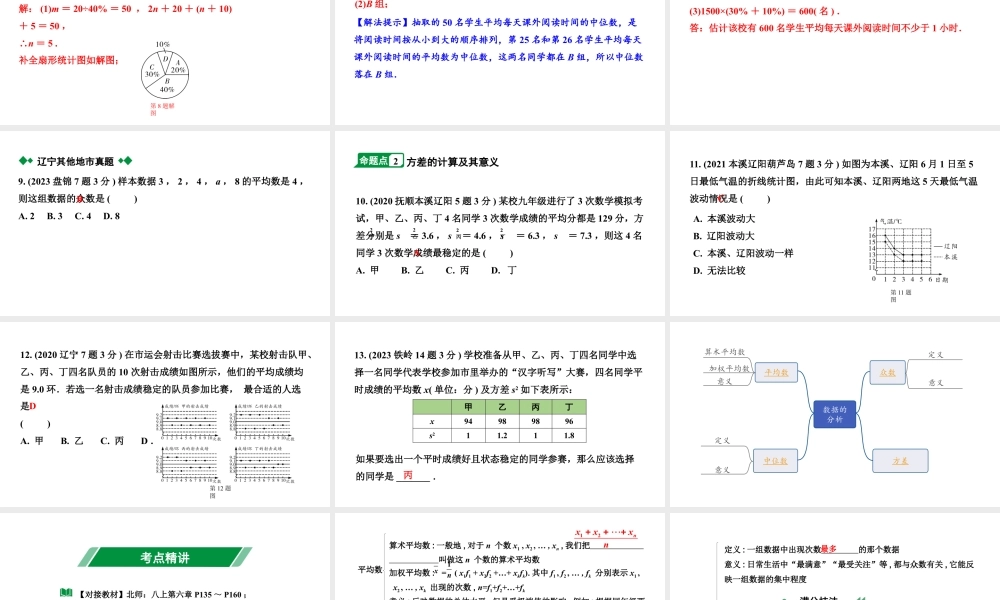Screen dimensions: 1000x600
Task: Click the 加权平均数 label in the concept map
Action: point(728,367)
